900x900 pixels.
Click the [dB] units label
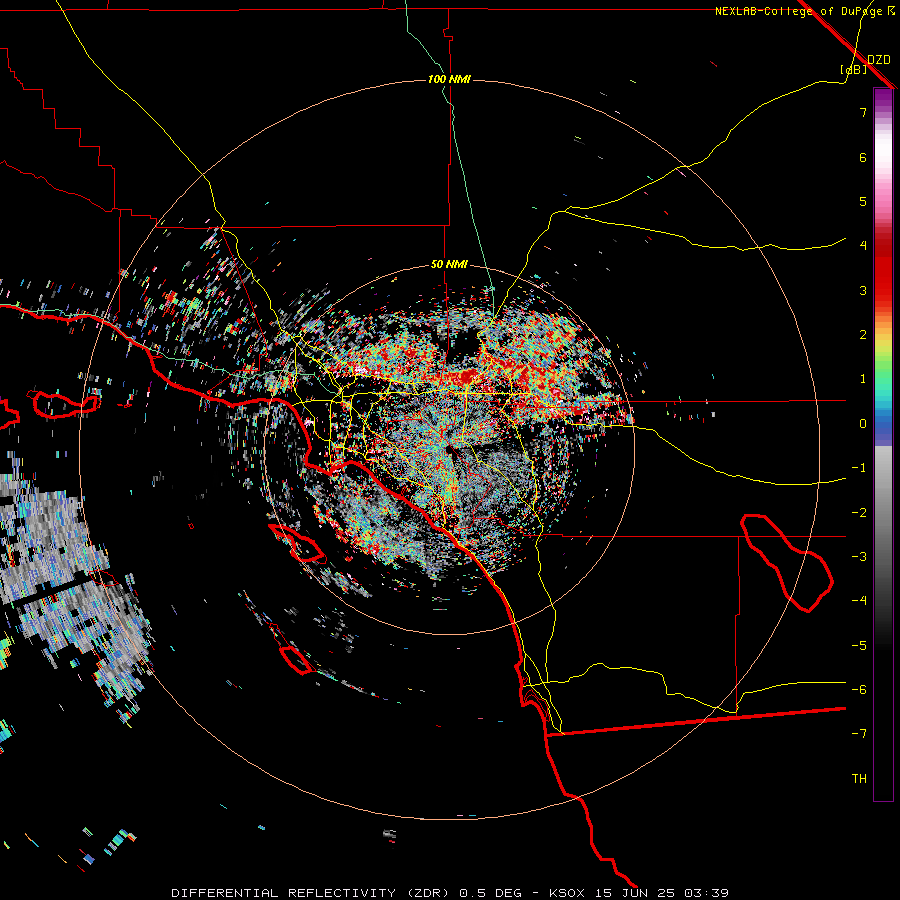[x=854, y=69]
